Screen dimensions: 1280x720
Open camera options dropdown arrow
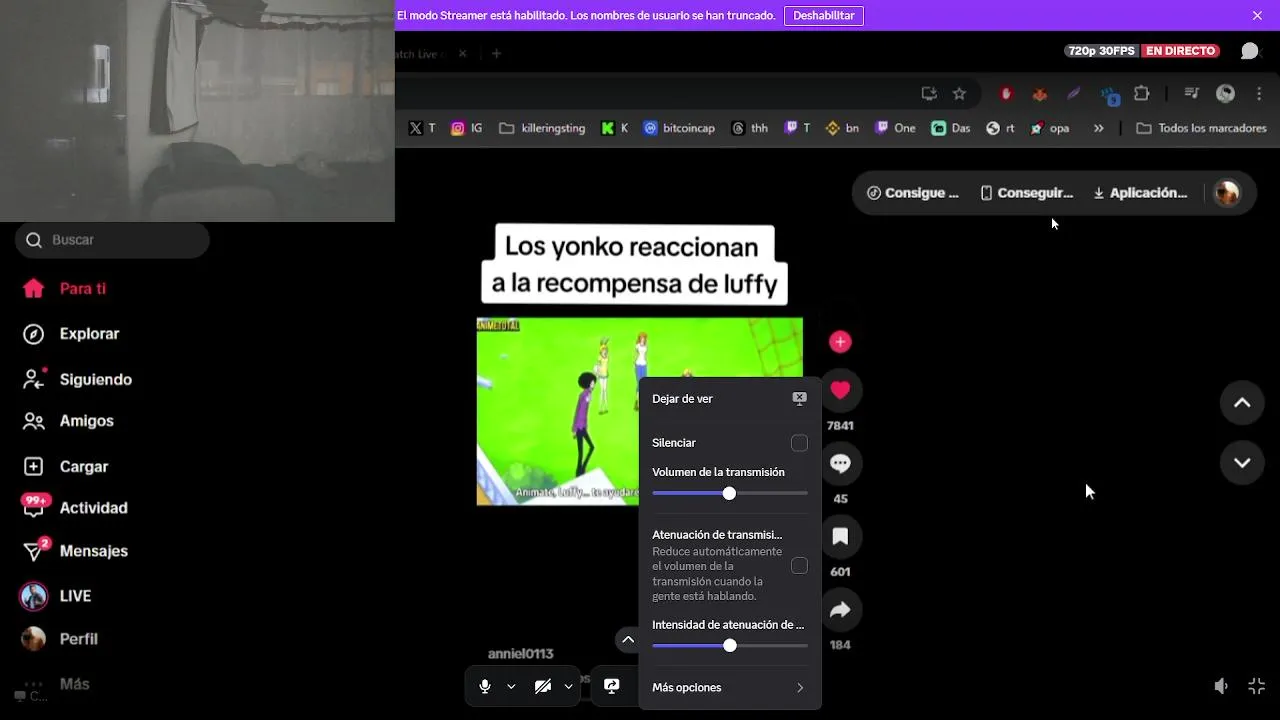point(568,687)
